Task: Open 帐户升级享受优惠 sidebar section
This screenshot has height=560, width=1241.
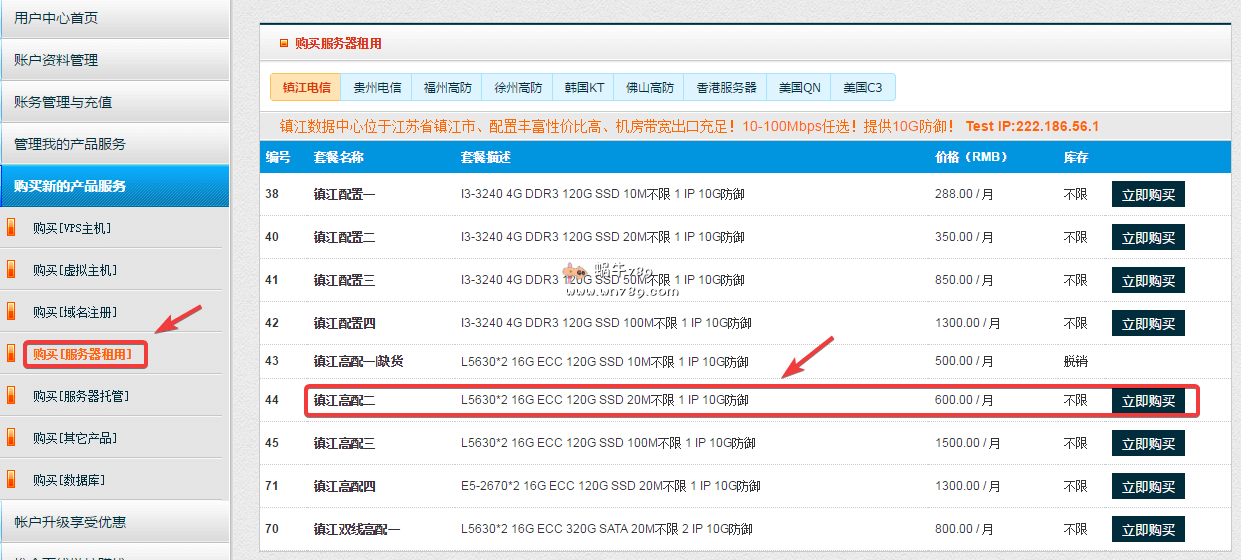Action: click(70, 522)
